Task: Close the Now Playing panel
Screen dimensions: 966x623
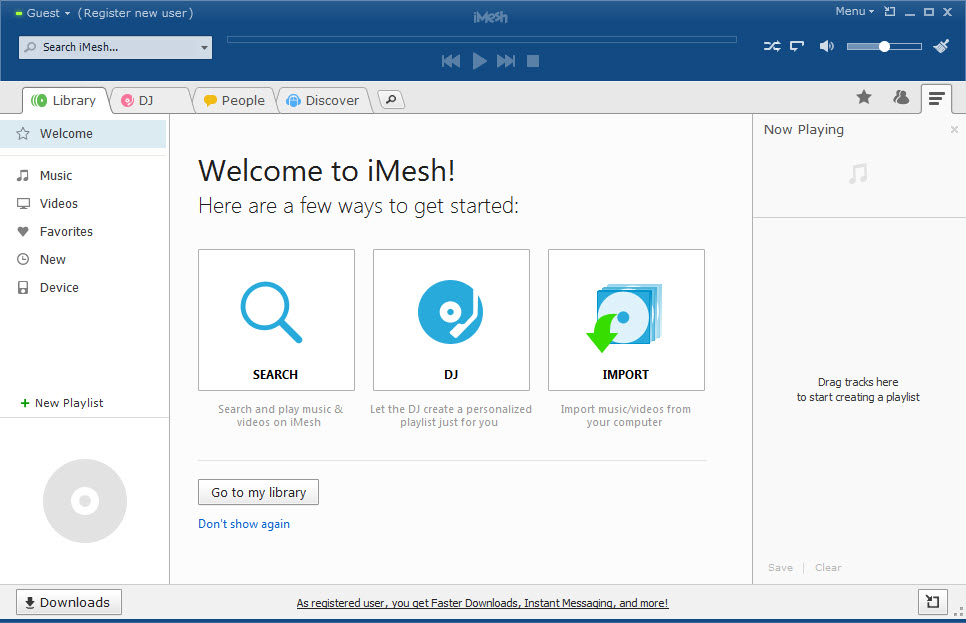Action: [x=954, y=129]
